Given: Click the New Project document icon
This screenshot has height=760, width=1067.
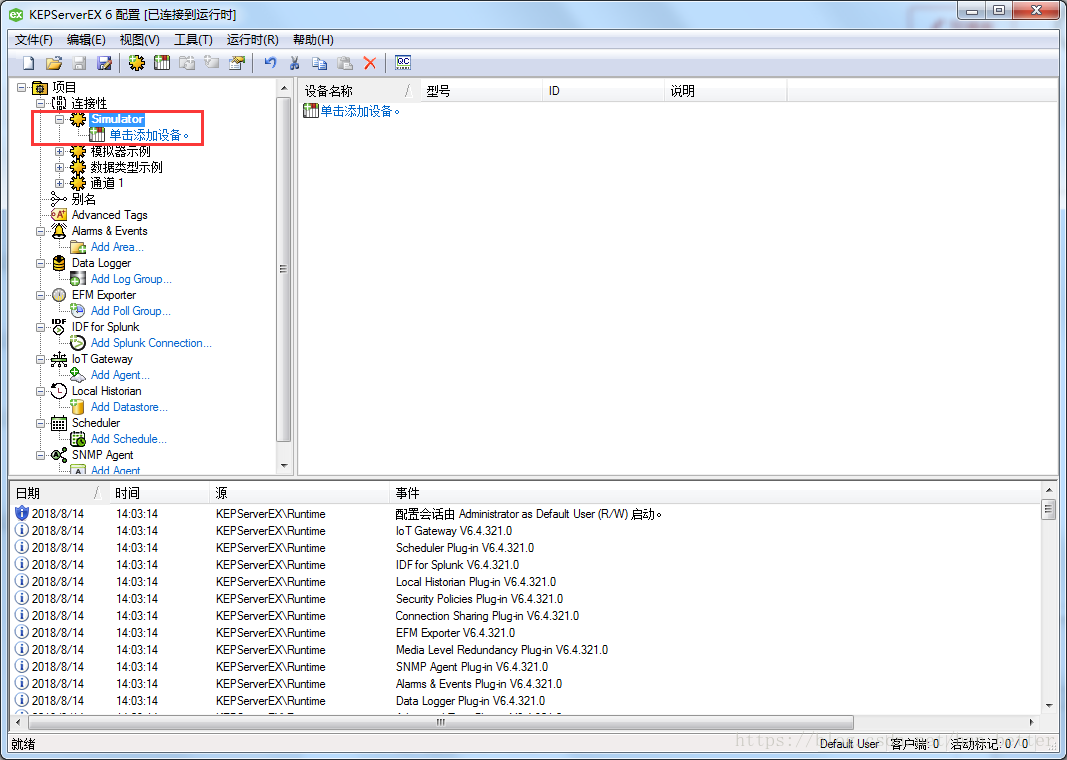Looking at the screenshot, I should click(27, 62).
